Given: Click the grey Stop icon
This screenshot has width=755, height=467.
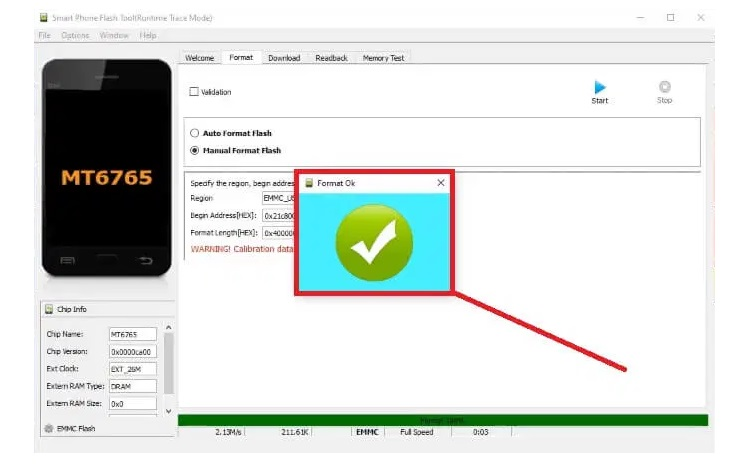Looking at the screenshot, I should tap(664, 88).
